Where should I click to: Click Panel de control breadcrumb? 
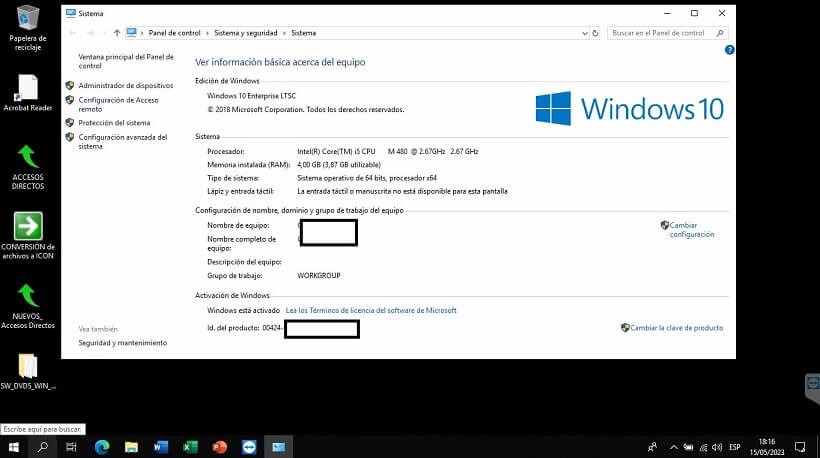pyautogui.click(x=174, y=33)
